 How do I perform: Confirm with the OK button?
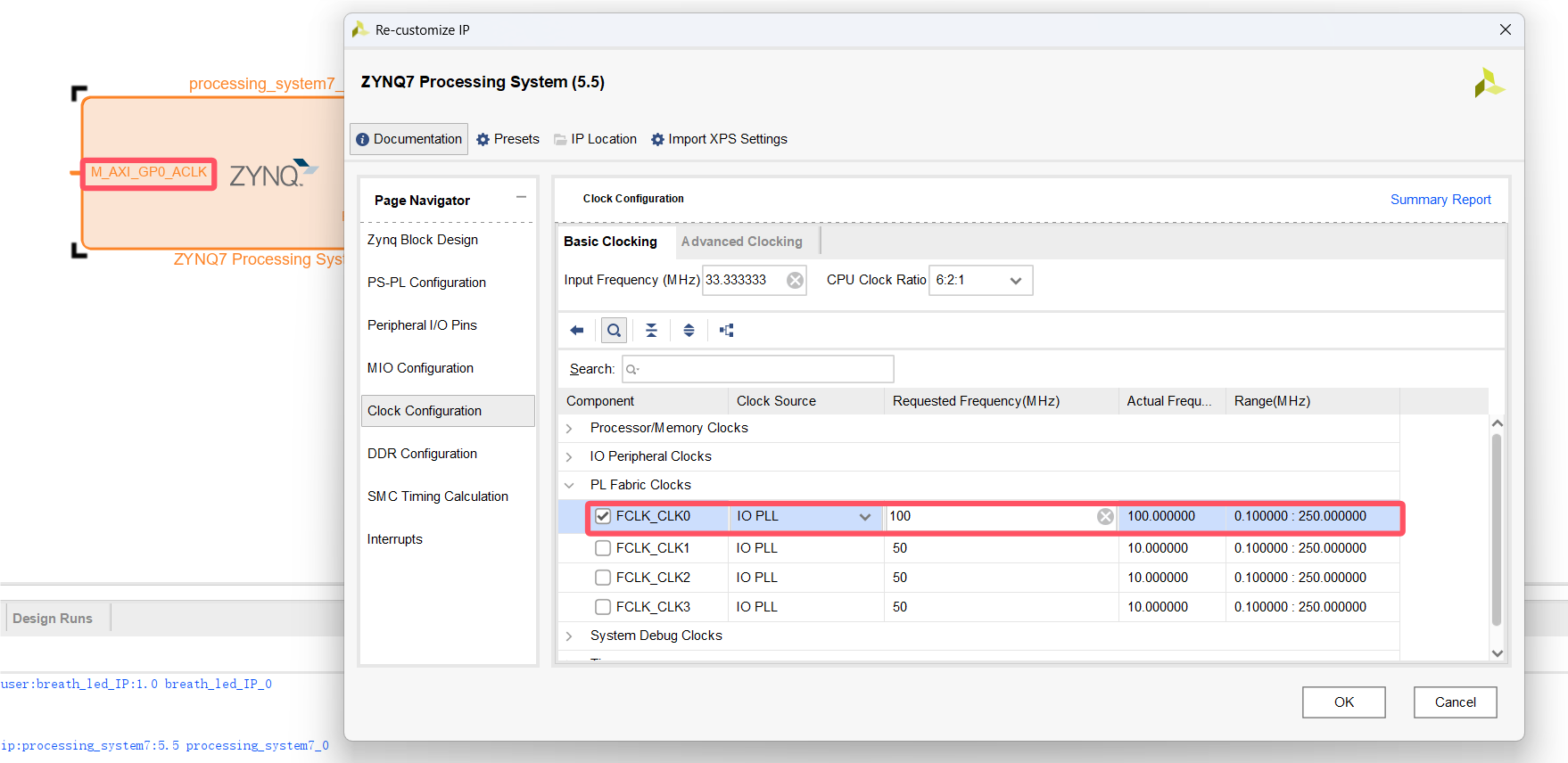pos(1343,702)
